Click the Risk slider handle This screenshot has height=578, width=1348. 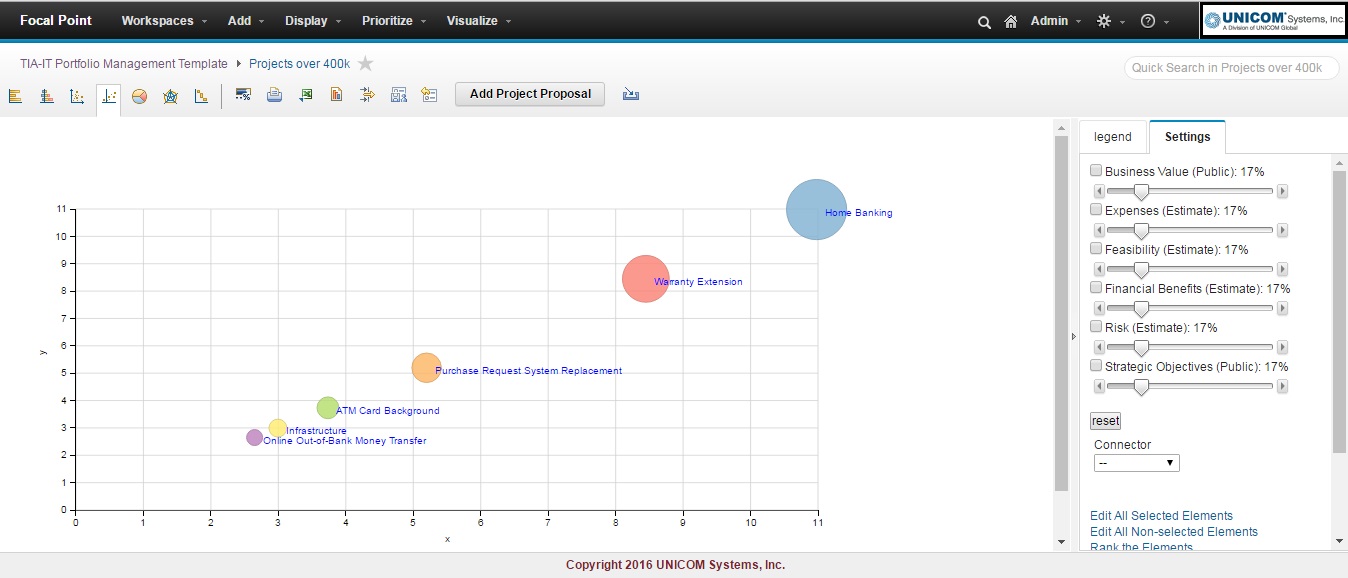click(1140, 347)
